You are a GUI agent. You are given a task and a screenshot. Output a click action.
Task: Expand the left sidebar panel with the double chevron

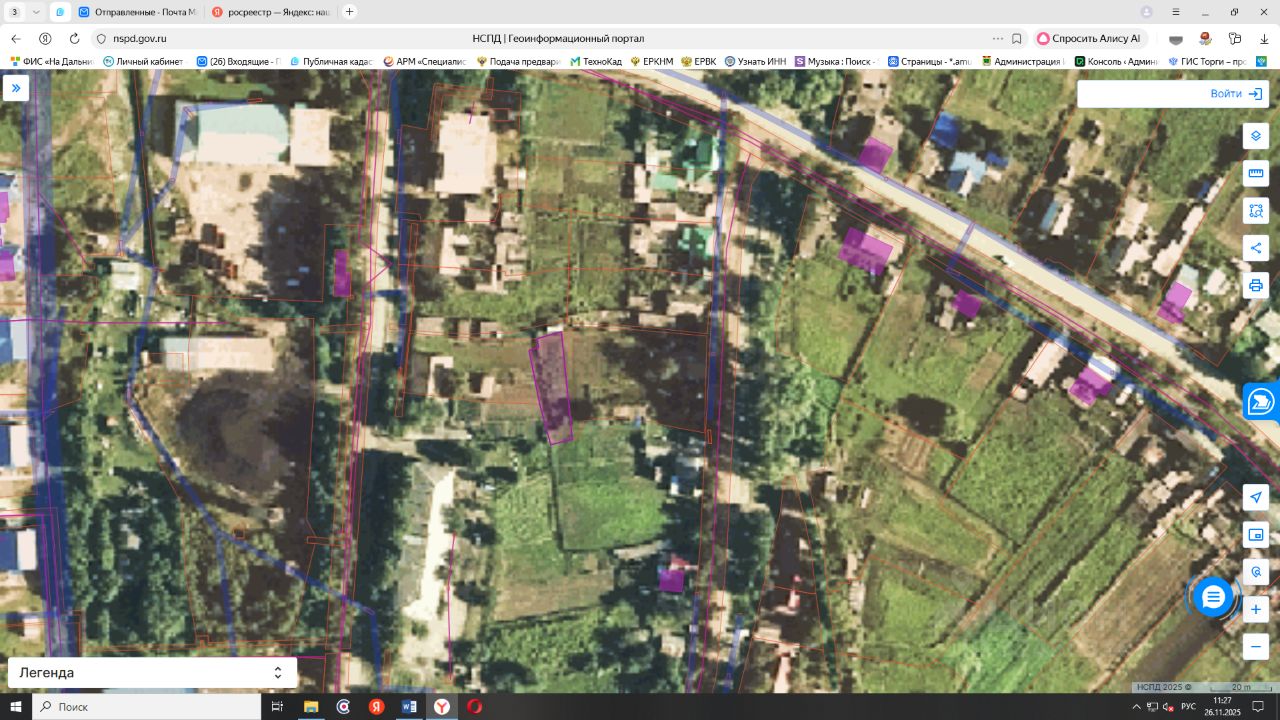pyautogui.click(x=15, y=88)
